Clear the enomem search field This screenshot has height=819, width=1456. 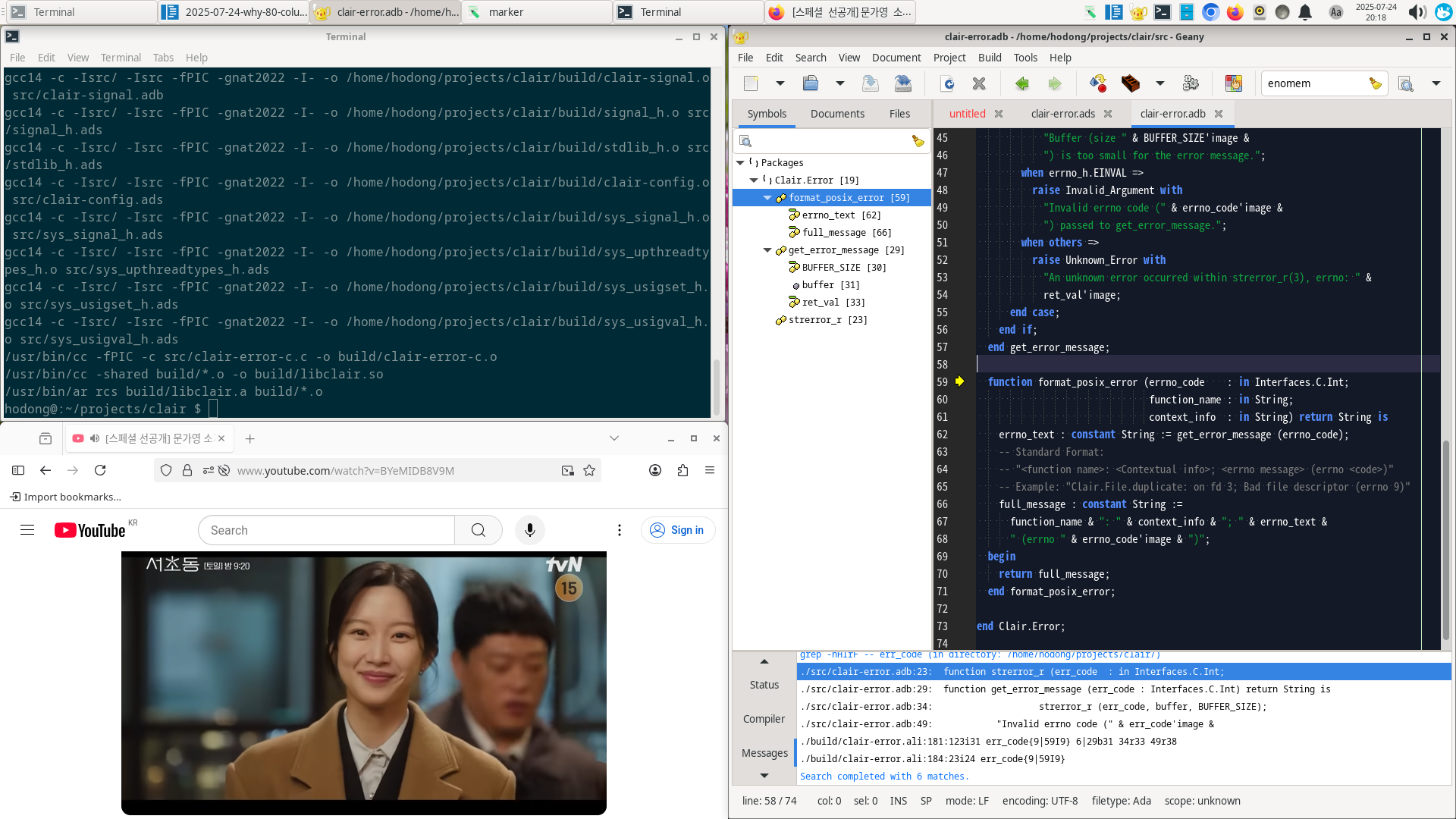click(x=1375, y=83)
